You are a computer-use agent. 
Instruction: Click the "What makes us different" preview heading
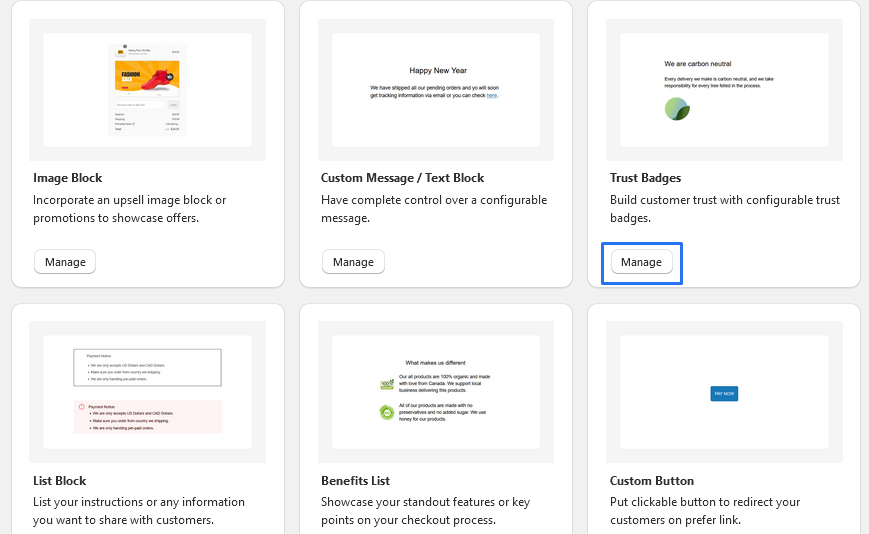coord(435,362)
